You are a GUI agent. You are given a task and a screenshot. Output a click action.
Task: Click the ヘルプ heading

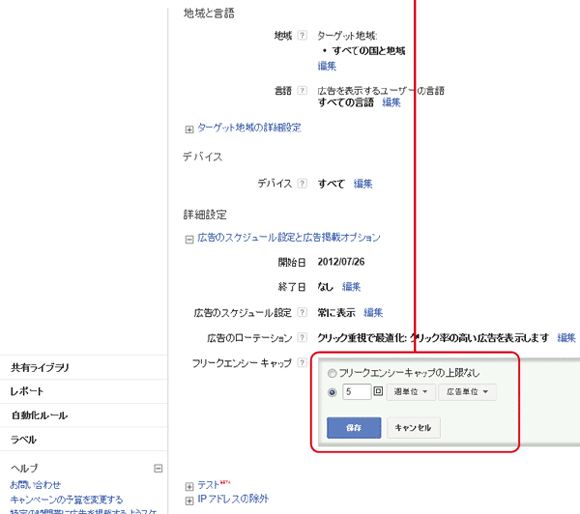[24, 468]
